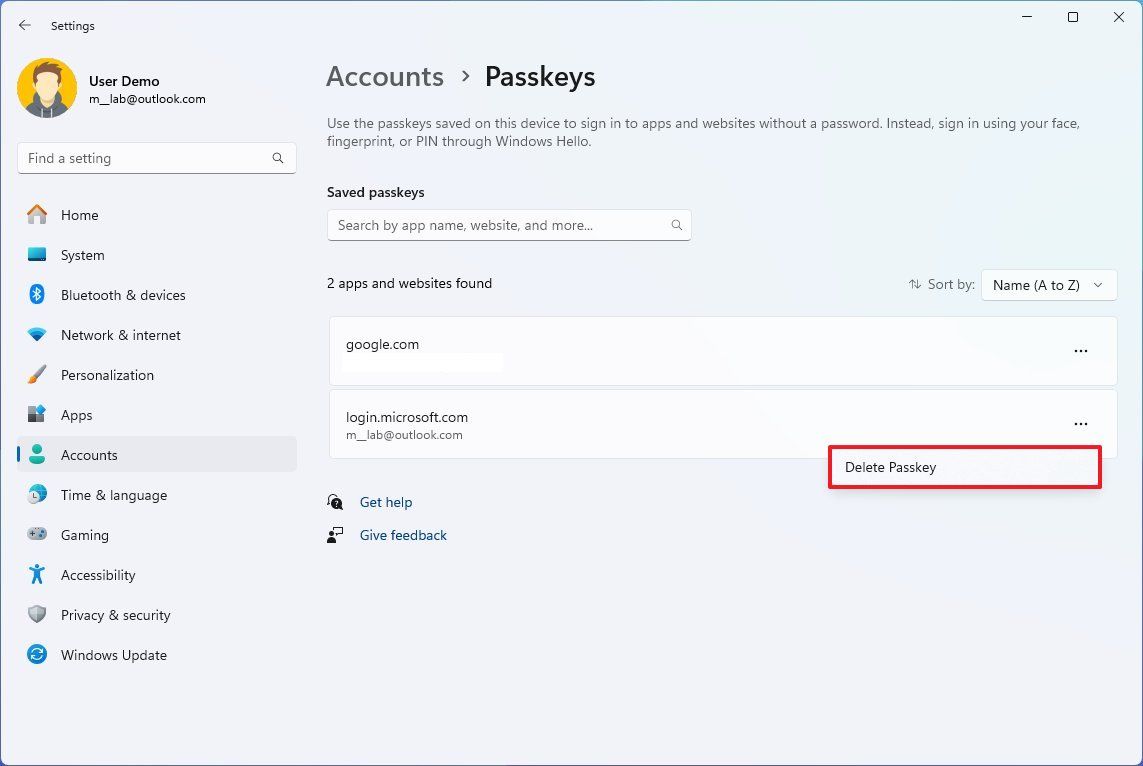The width and height of the screenshot is (1143, 766).
Task: Focus the Find a setting search field
Action: coord(145,158)
